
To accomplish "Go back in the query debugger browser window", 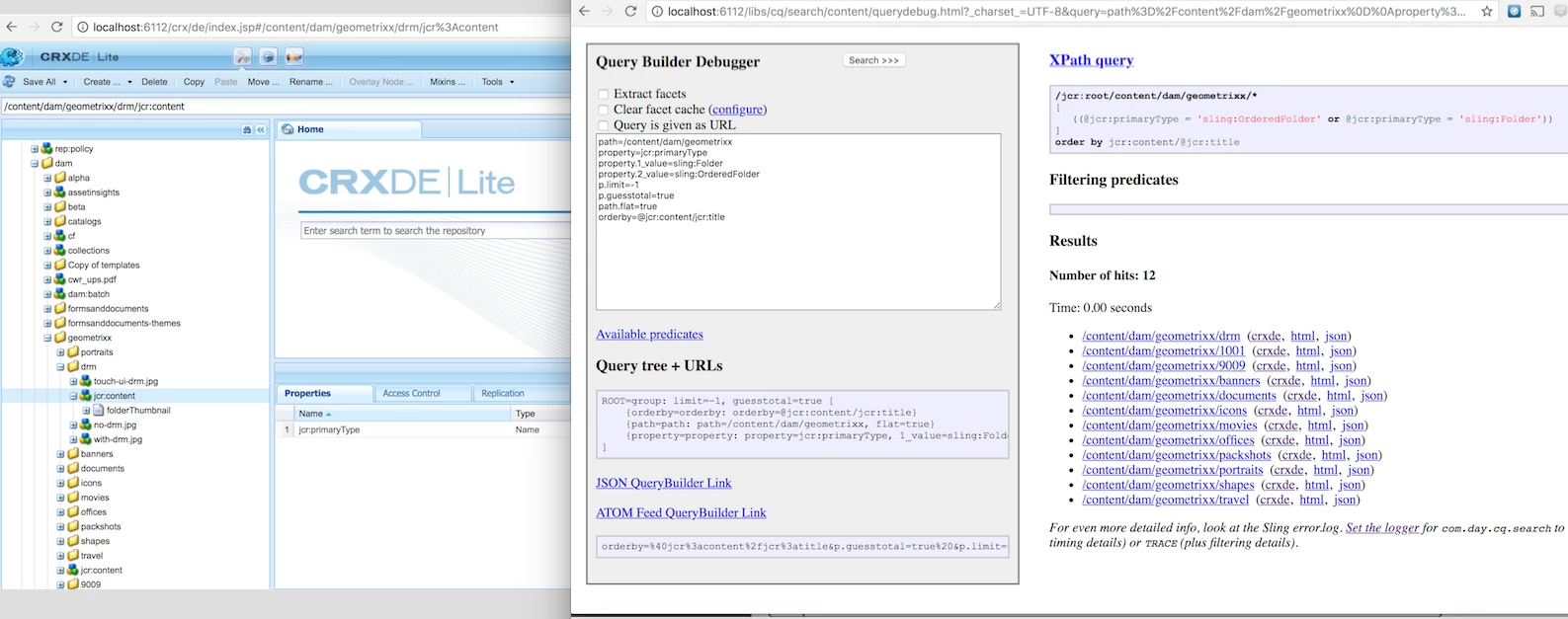I will click(584, 11).
